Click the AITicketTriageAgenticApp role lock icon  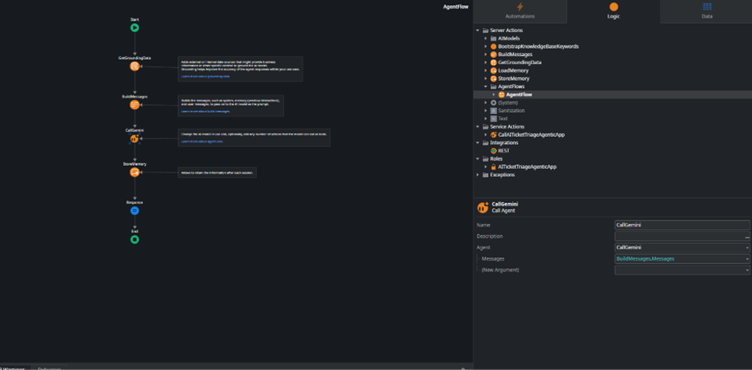point(494,167)
